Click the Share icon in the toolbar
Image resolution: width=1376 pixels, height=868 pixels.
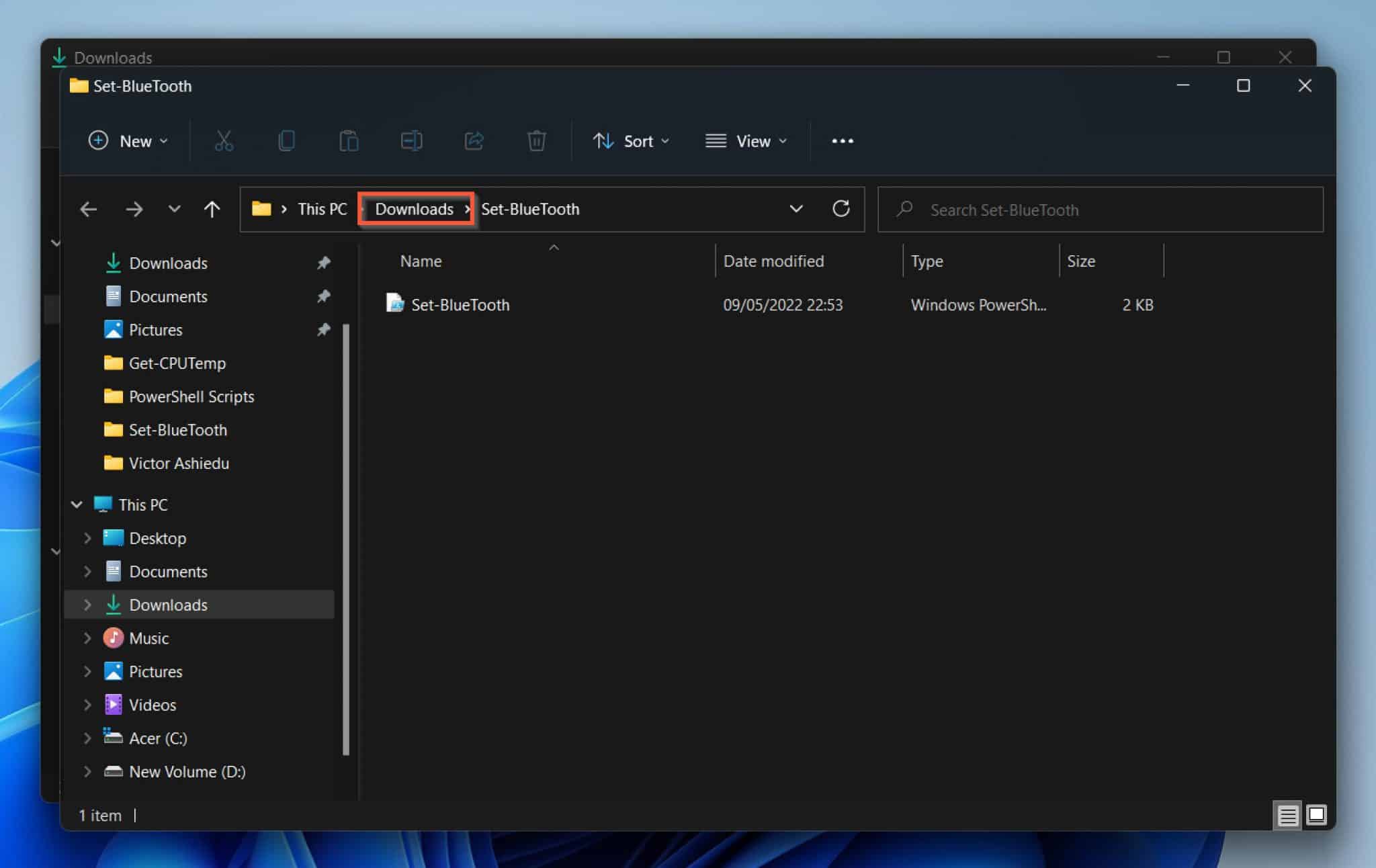point(474,141)
